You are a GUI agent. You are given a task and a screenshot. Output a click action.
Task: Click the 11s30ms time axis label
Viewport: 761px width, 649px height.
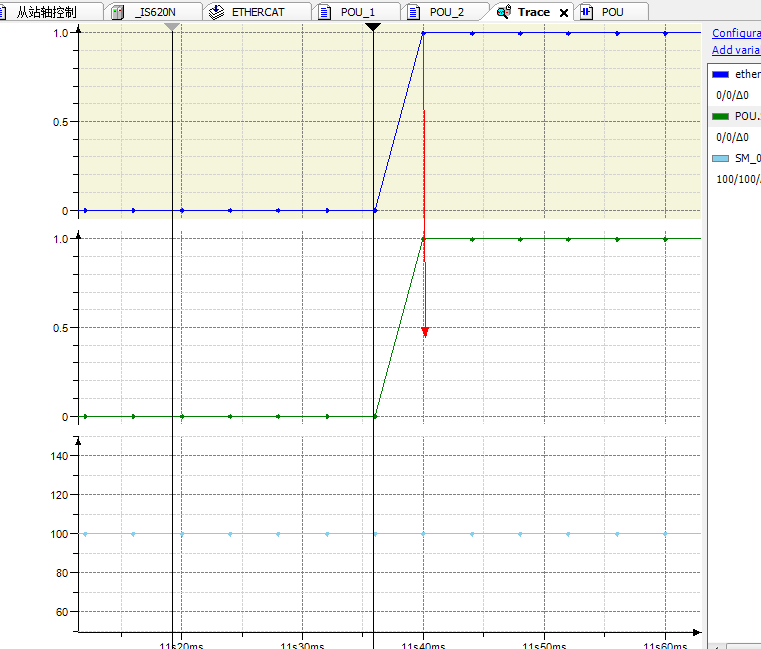coord(302,645)
